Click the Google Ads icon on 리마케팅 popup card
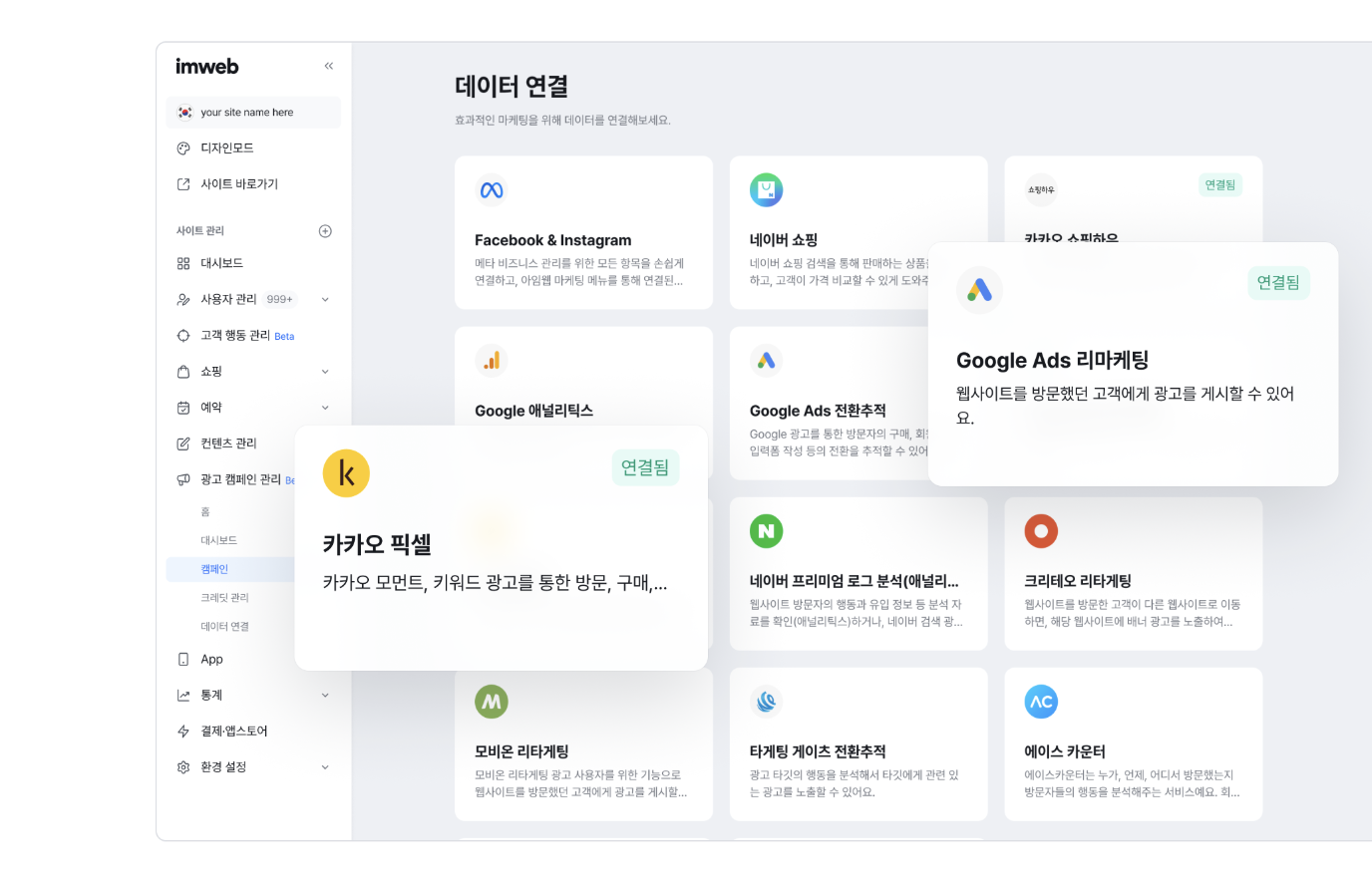 (x=980, y=290)
